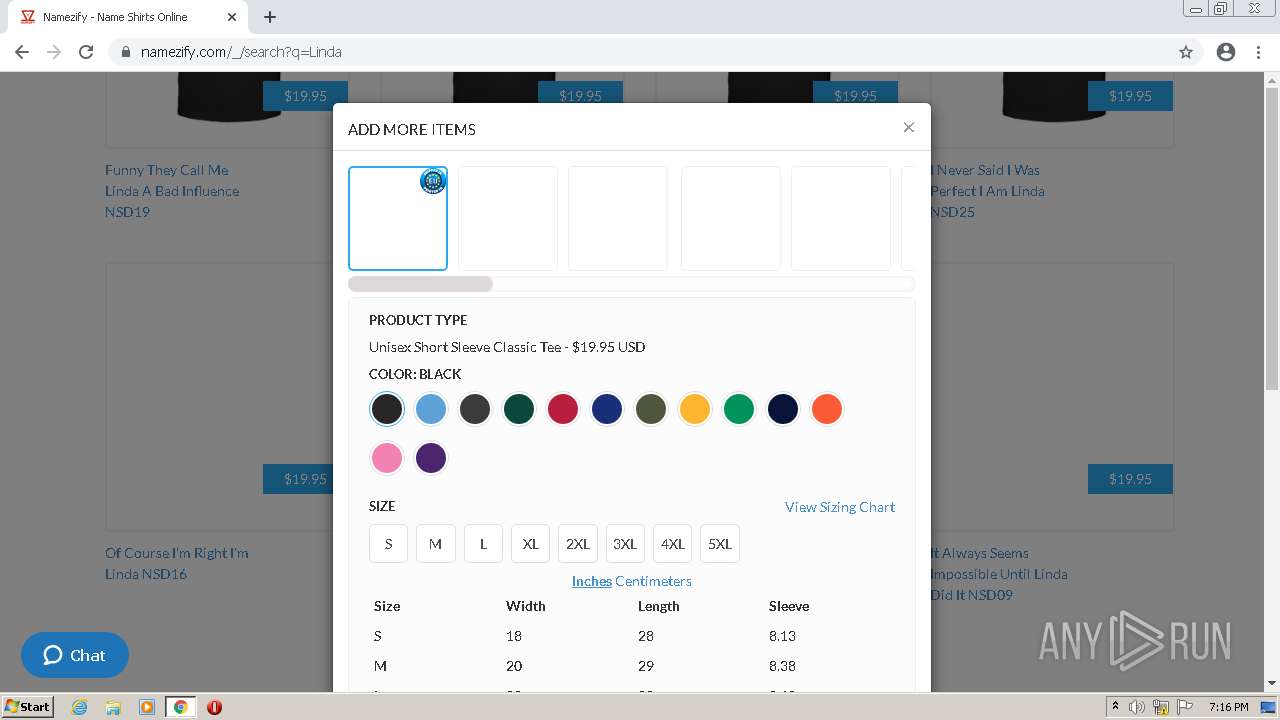Select the third product type thumbnail
The height and width of the screenshot is (720, 1280).
pos(618,218)
